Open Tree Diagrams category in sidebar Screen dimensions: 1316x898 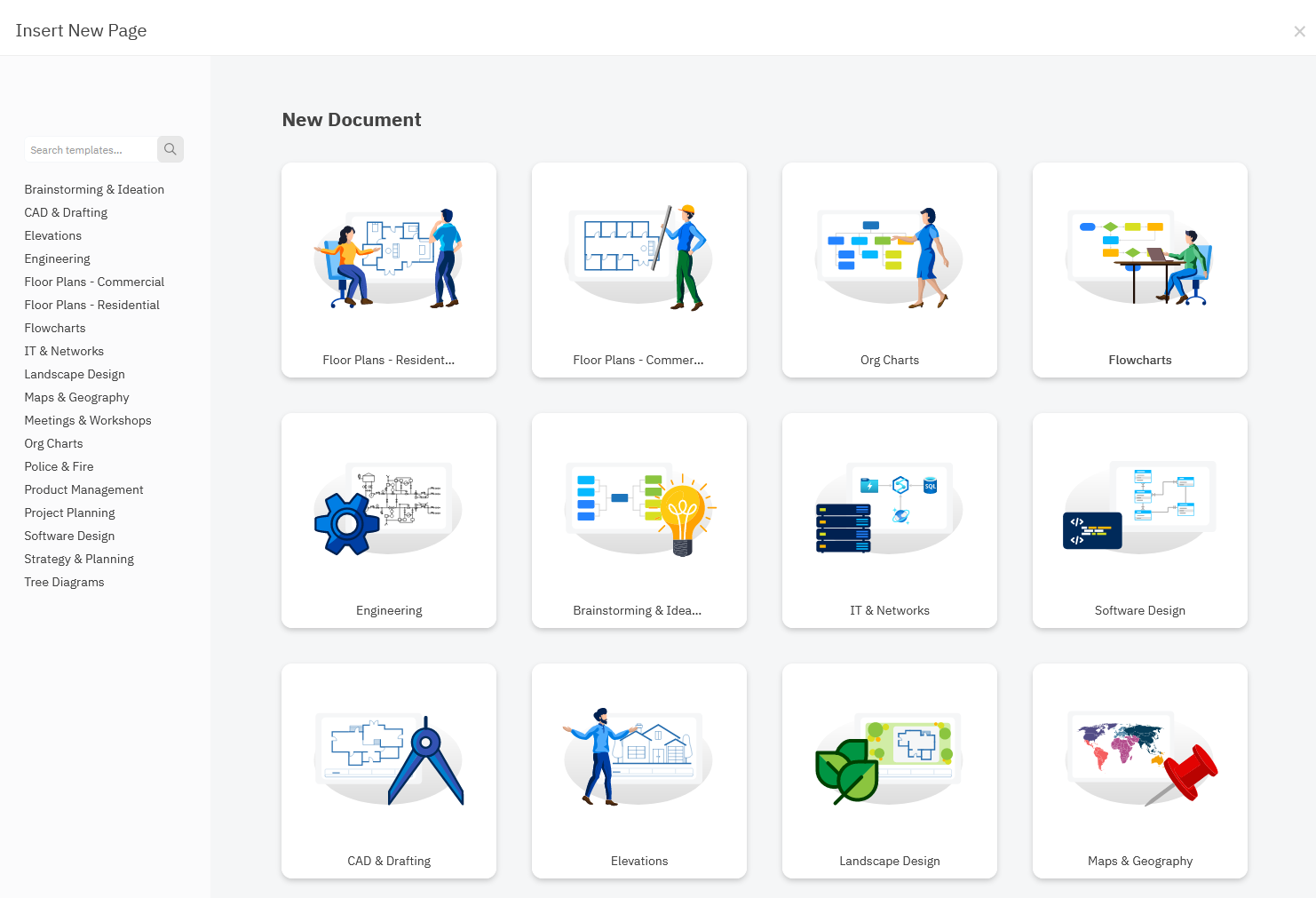(64, 582)
